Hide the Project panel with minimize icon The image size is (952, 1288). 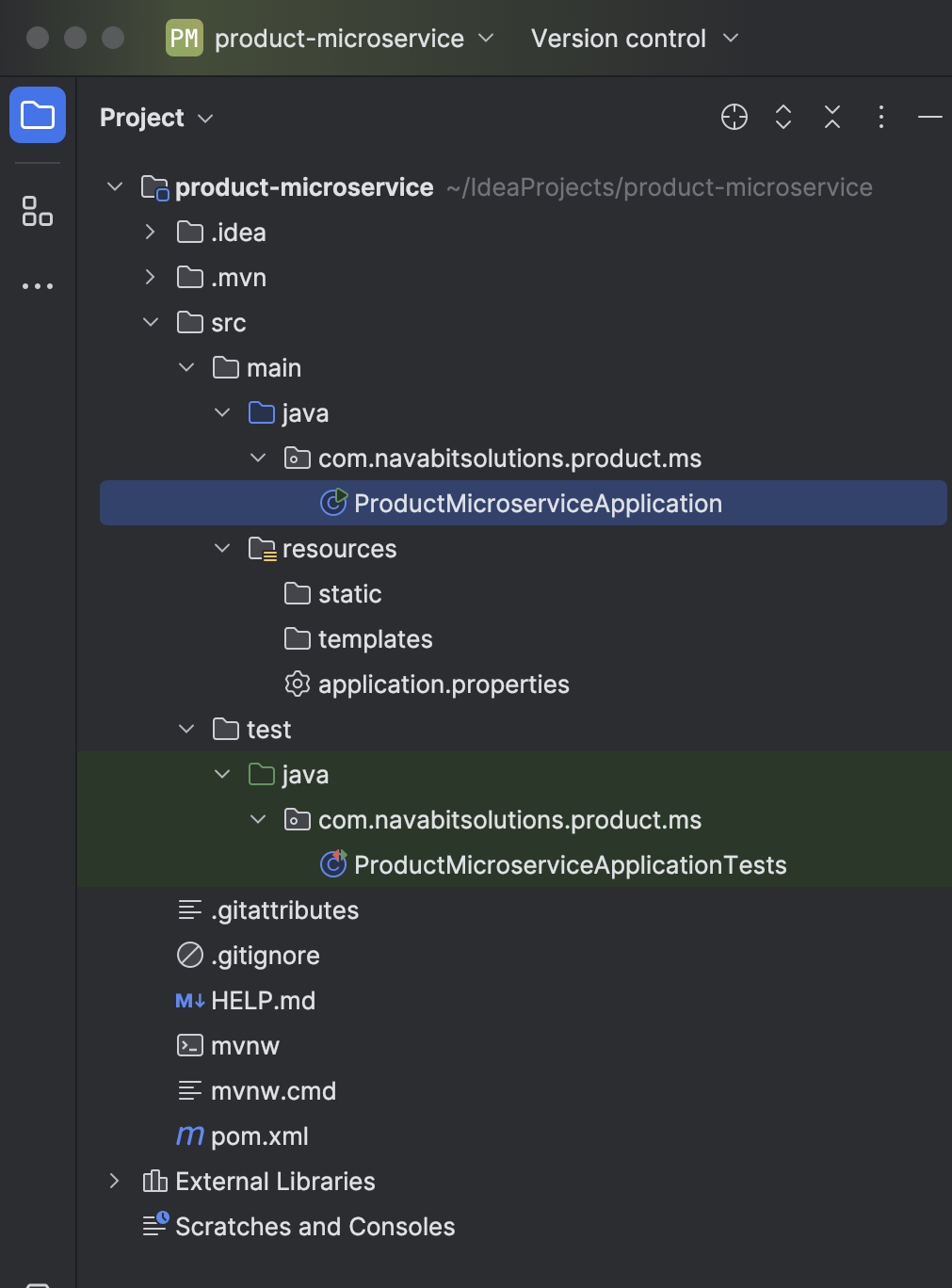point(929,117)
